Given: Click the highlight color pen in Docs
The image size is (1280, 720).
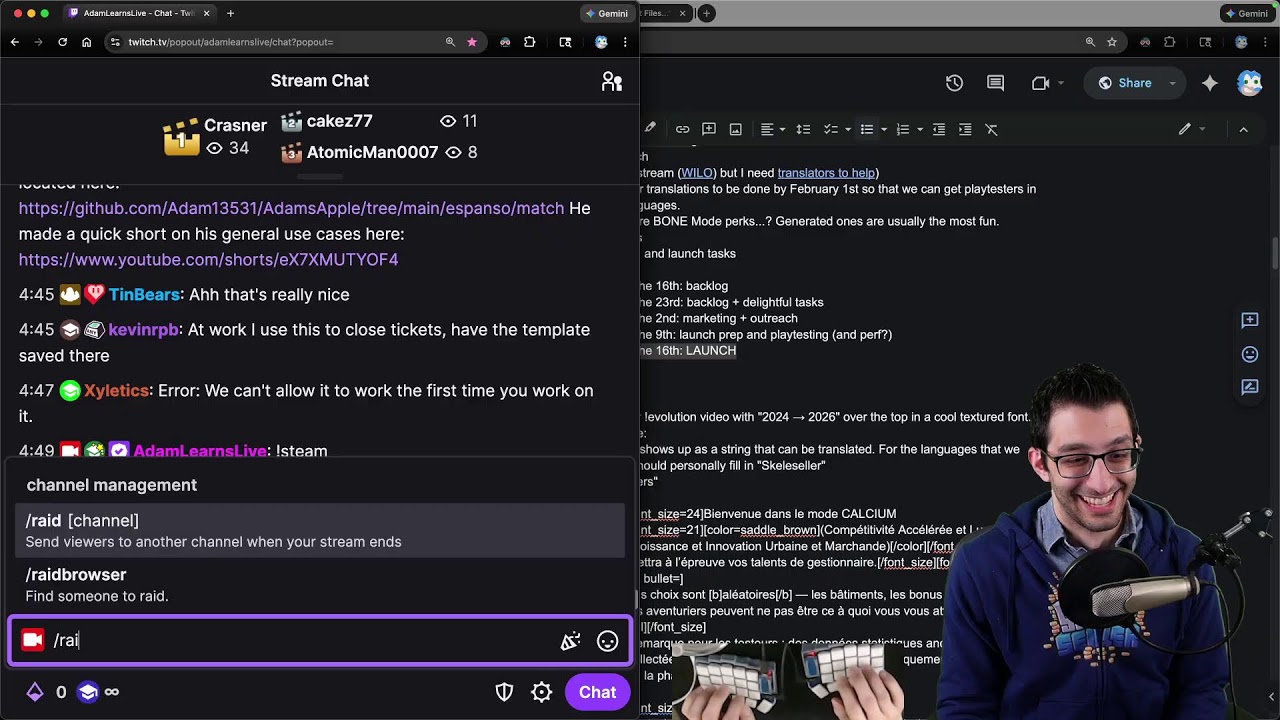Looking at the screenshot, I should (x=650, y=129).
